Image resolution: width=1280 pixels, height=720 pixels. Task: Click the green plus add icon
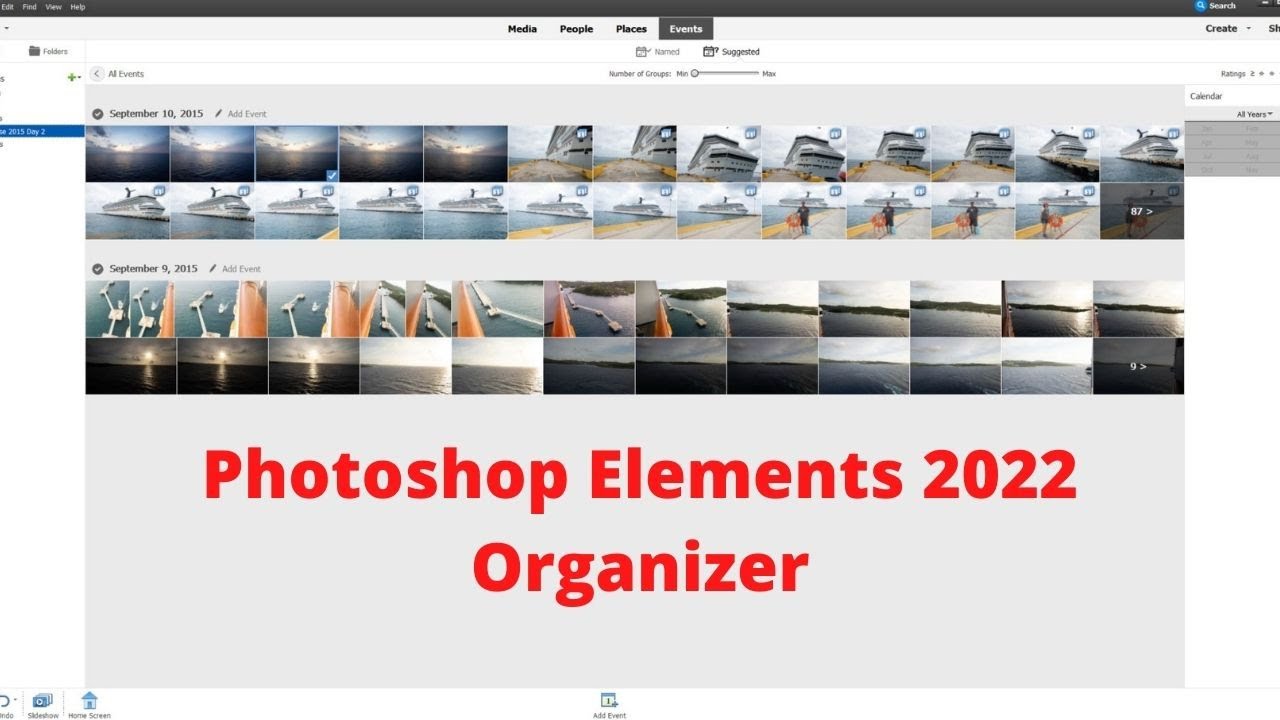pyautogui.click(x=71, y=77)
